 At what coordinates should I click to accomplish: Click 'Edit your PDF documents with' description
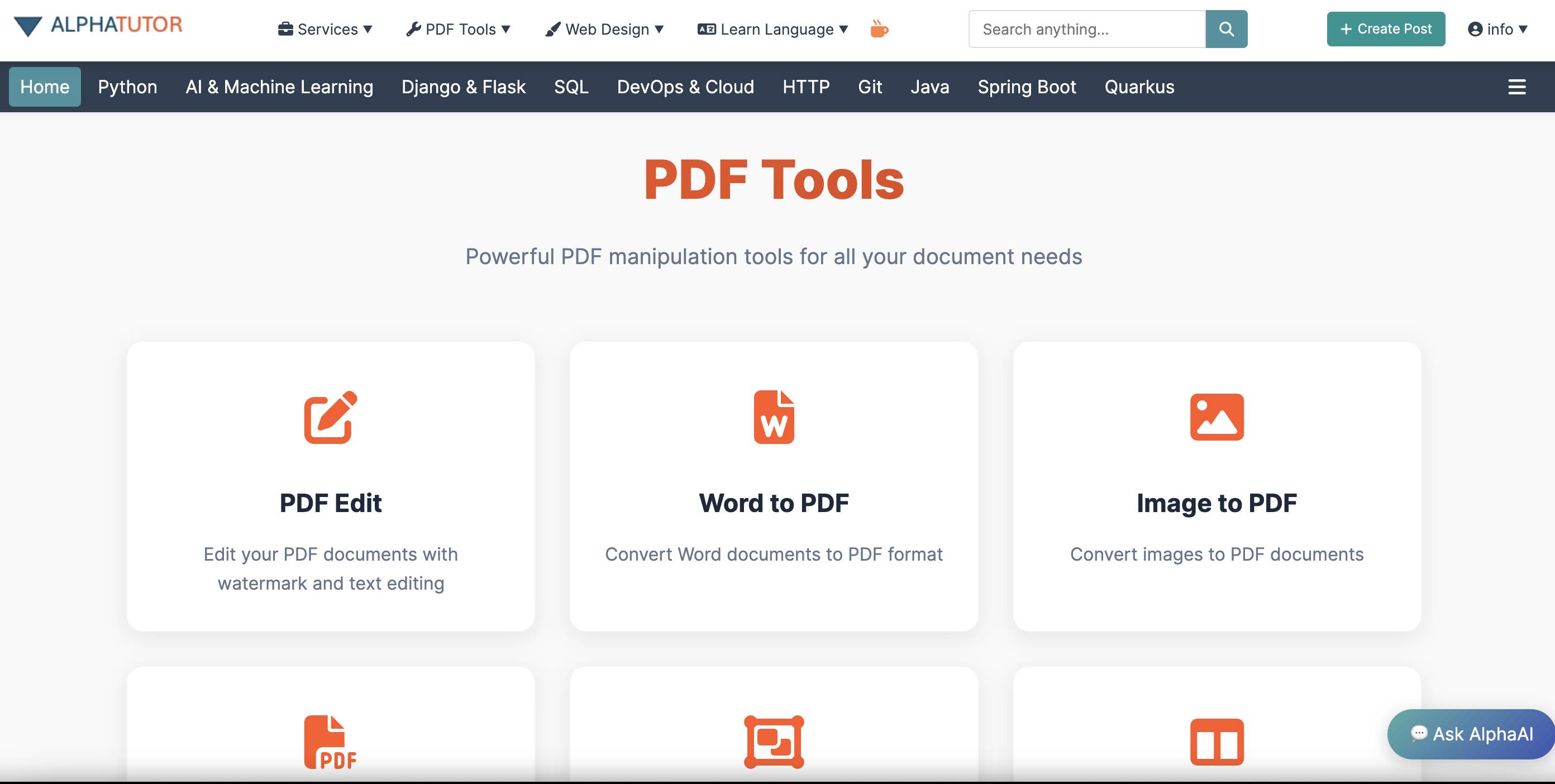(x=331, y=554)
